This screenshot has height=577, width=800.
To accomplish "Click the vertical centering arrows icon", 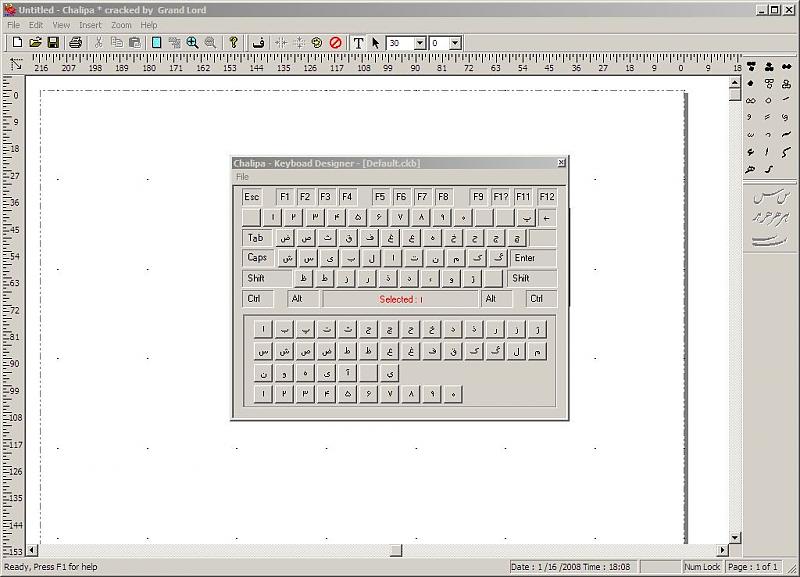I will click(x=299, y=43).
